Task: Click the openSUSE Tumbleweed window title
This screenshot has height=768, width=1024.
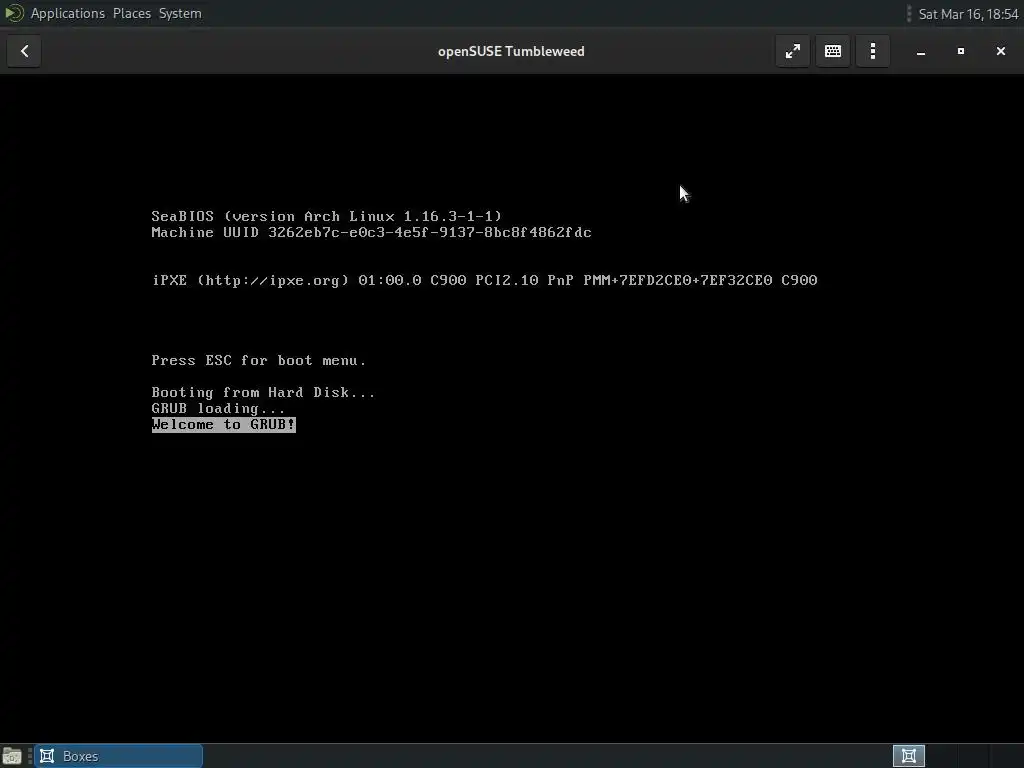Action: coord(511,51)
